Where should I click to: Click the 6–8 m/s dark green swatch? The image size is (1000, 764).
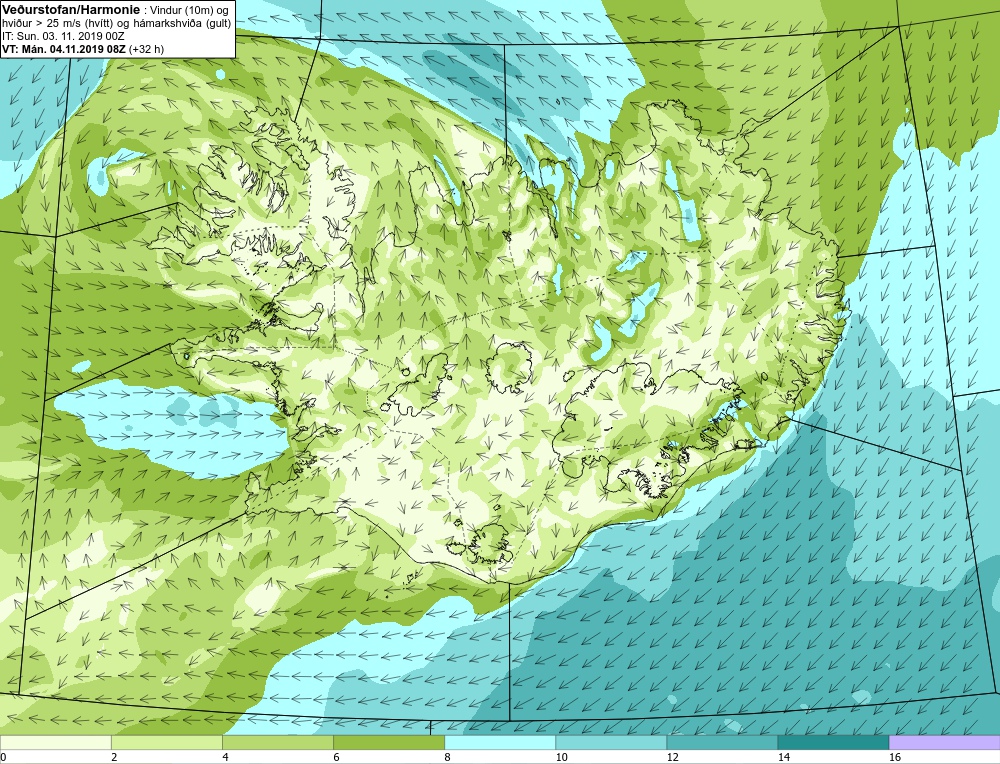coord(388,743)
